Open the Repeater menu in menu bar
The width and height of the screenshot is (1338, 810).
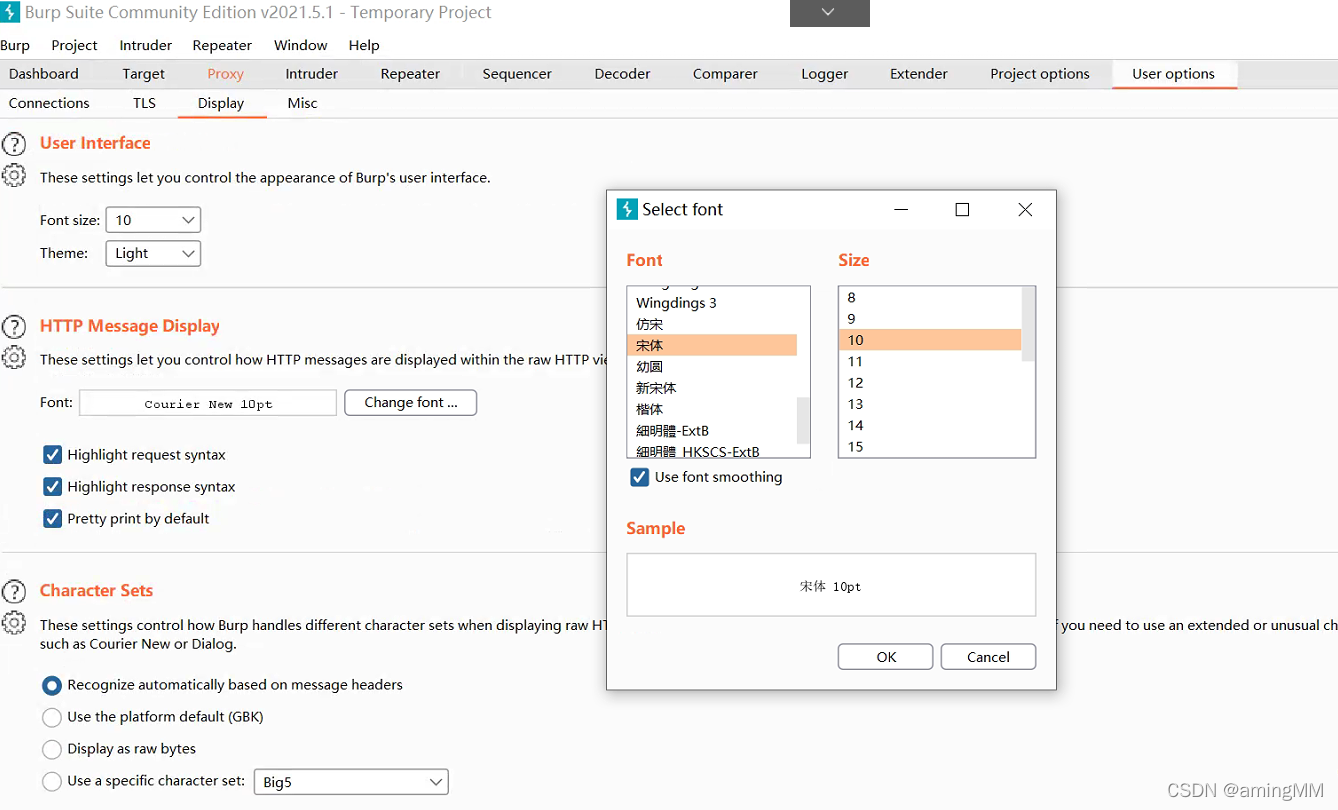tap(222, 45)
